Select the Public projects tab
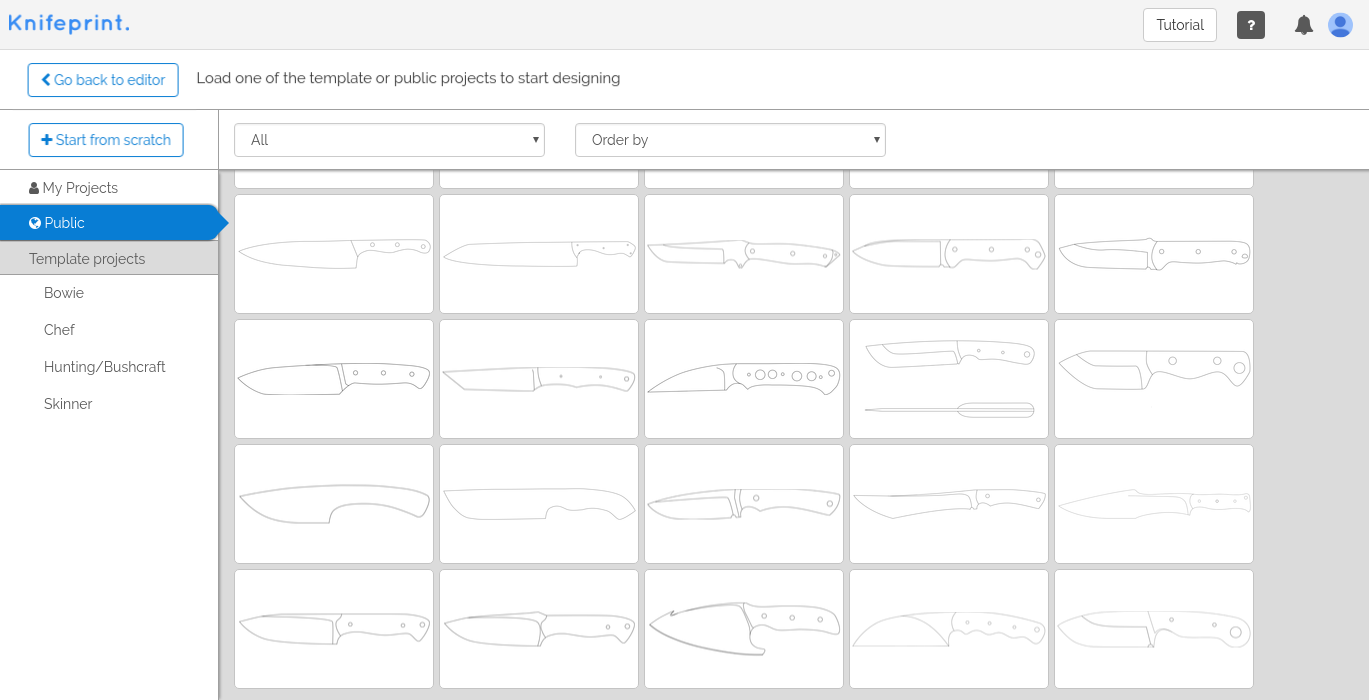 (109, 223)
